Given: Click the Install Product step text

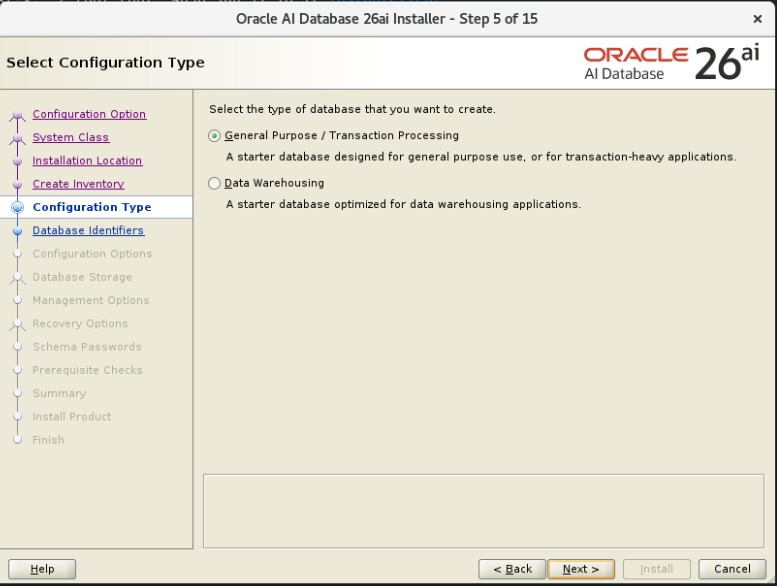Looking at the screenshot, I should [x=72, y=417].
